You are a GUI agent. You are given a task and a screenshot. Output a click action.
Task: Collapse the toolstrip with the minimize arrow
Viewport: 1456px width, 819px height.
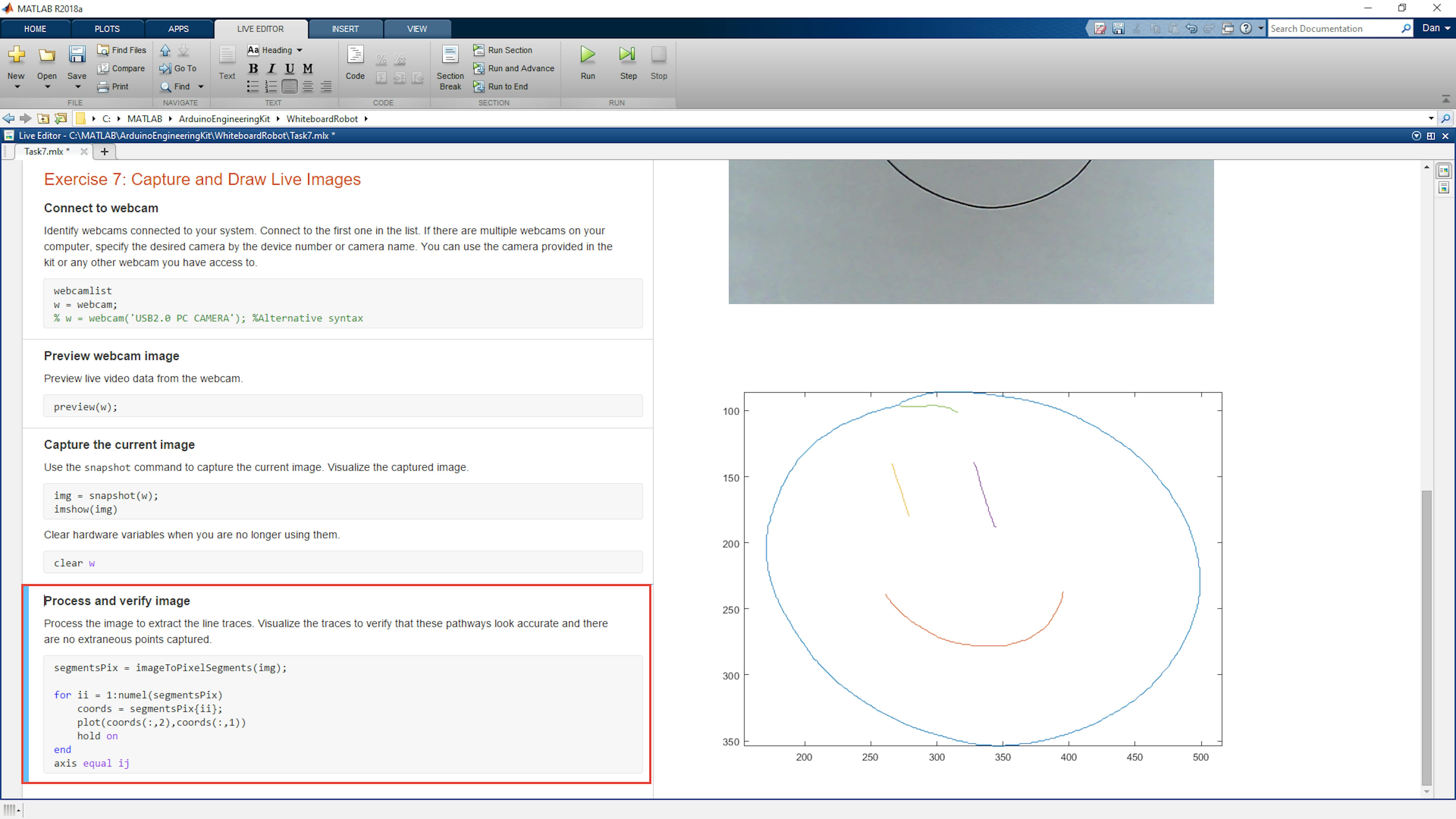coord(1446,99)
